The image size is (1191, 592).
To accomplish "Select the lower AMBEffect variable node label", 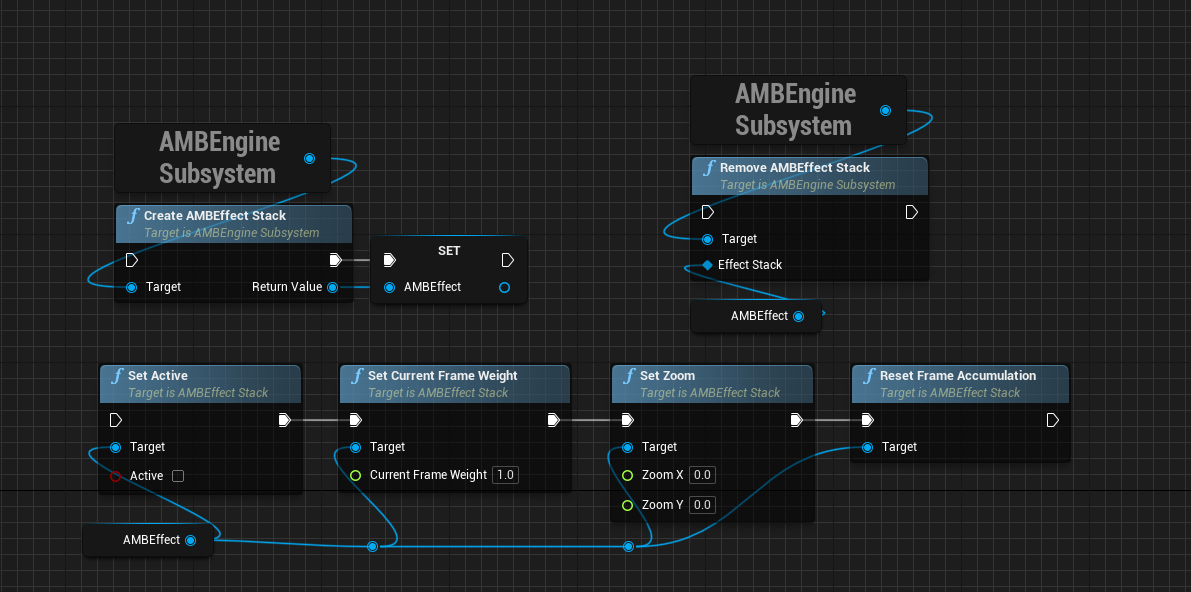I will click(x=151, y=540).
